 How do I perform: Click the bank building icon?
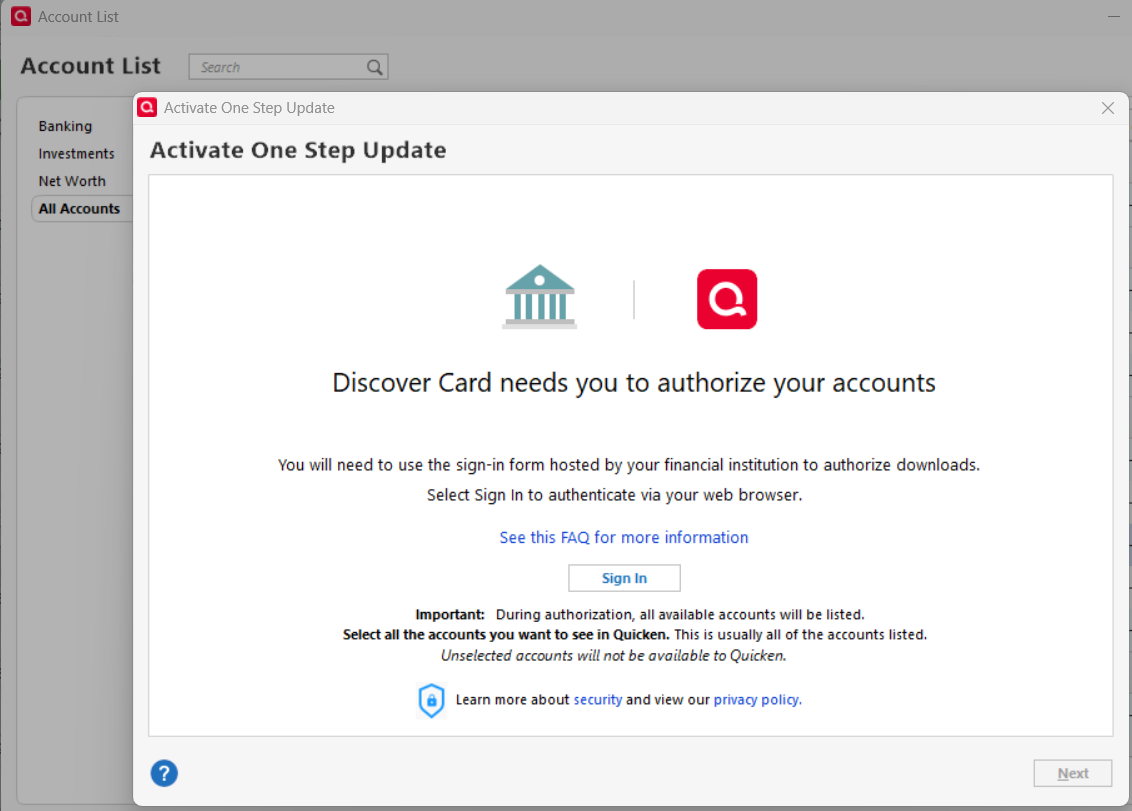(x=539, y=297)
